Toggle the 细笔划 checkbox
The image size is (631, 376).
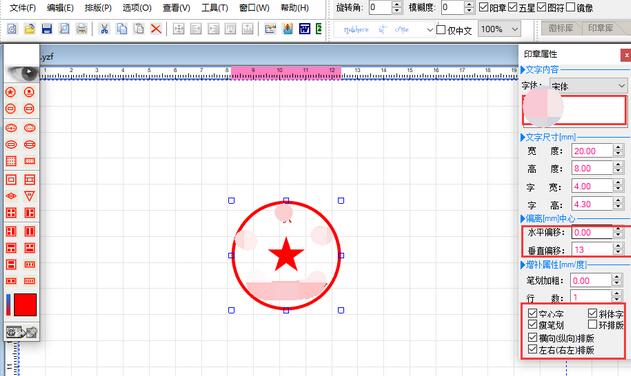click(x=532, y=324)
